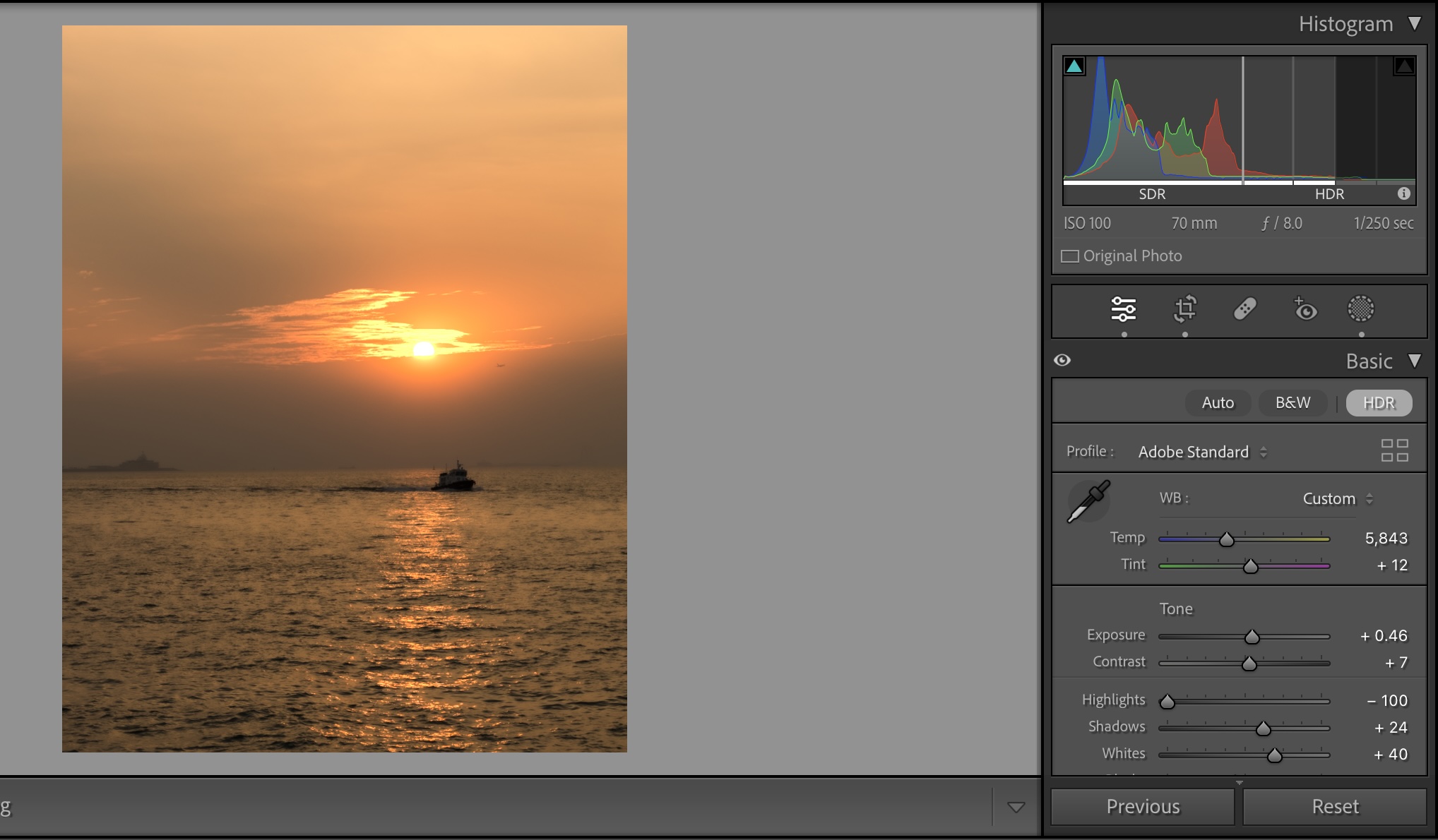This screenshot has height=840, width=1438.
Task: Select the Edit sliders tool icon
Action: point(1123,309)
